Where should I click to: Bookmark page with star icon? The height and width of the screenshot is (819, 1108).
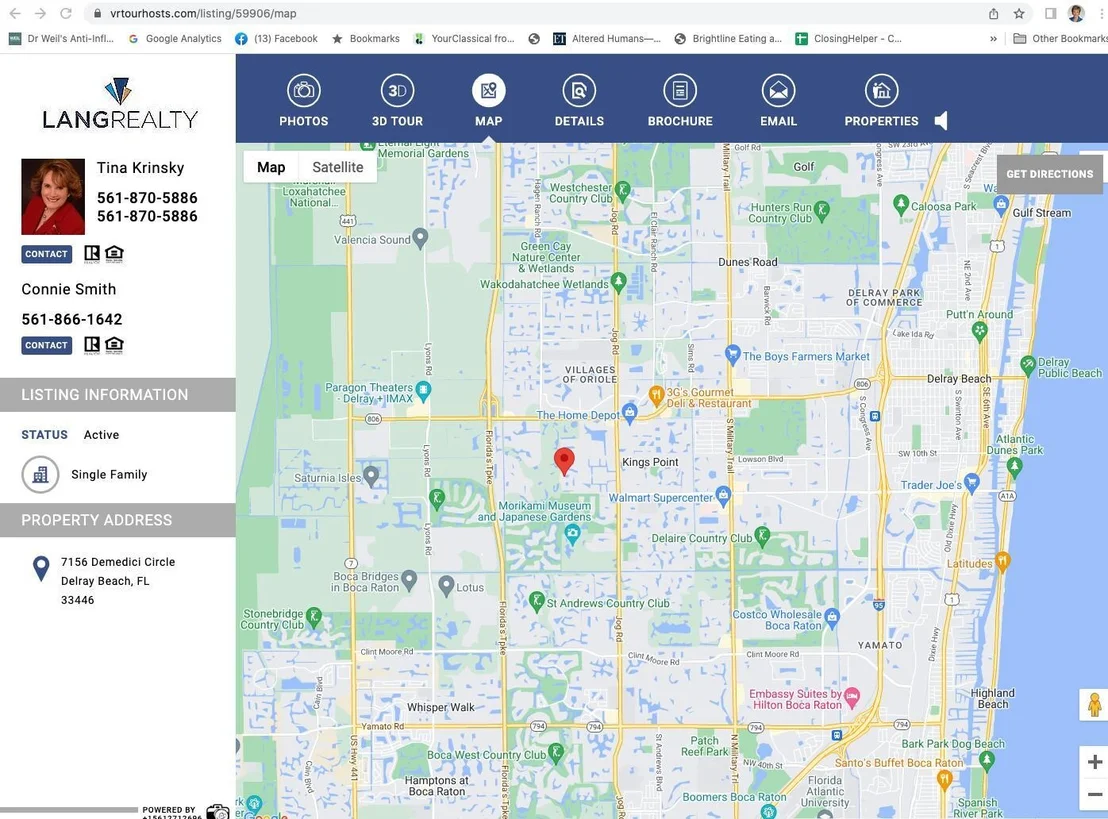click(1019, 13)
